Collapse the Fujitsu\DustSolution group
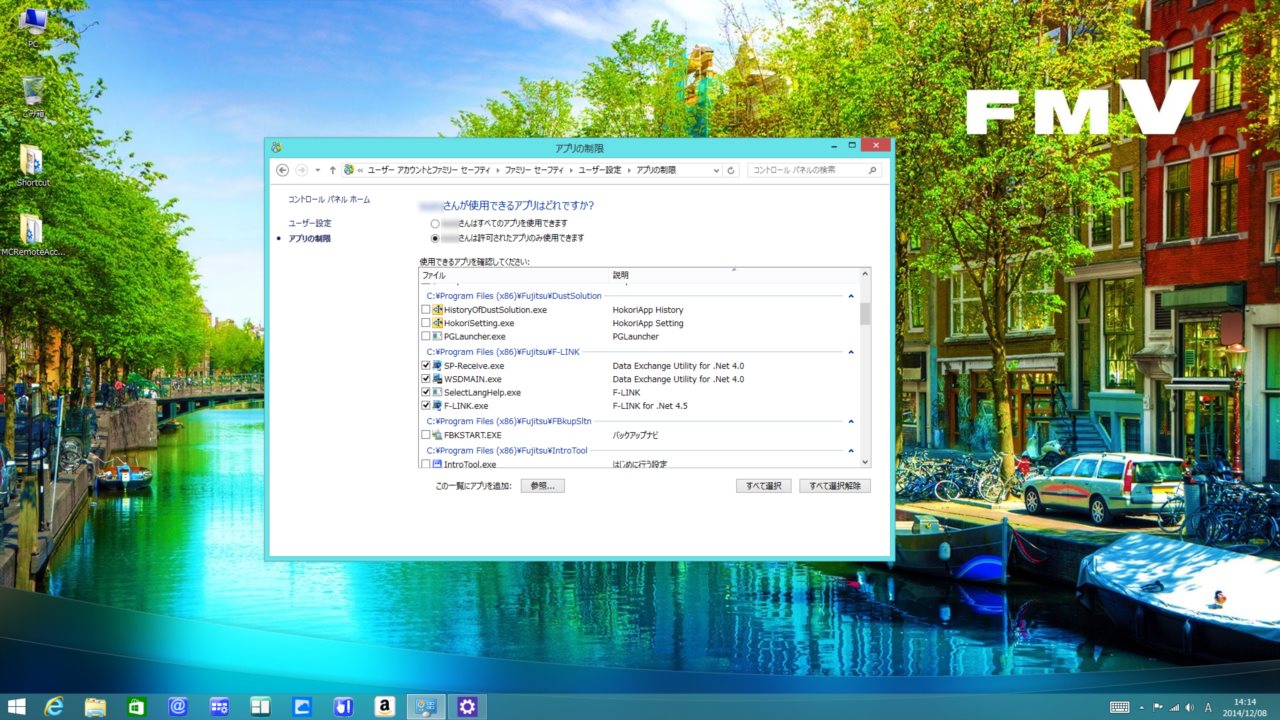 point(851,296)
